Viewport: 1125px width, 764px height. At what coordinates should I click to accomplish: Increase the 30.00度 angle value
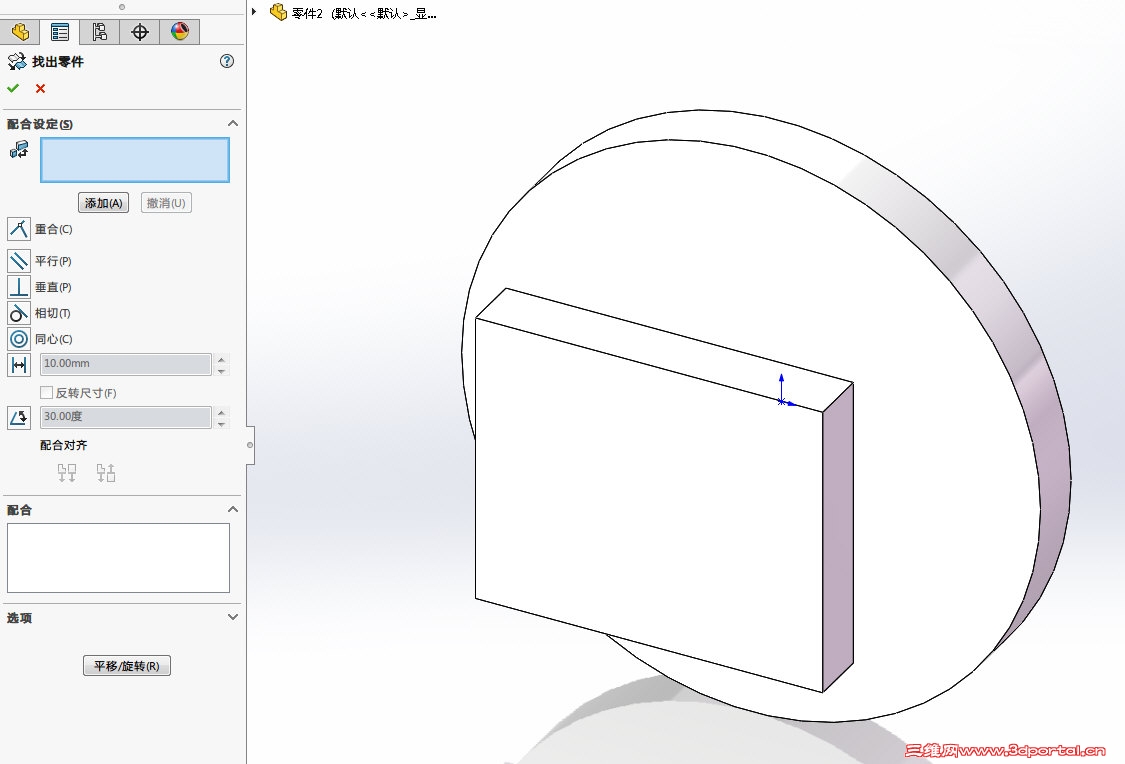[x=222, y=412]
